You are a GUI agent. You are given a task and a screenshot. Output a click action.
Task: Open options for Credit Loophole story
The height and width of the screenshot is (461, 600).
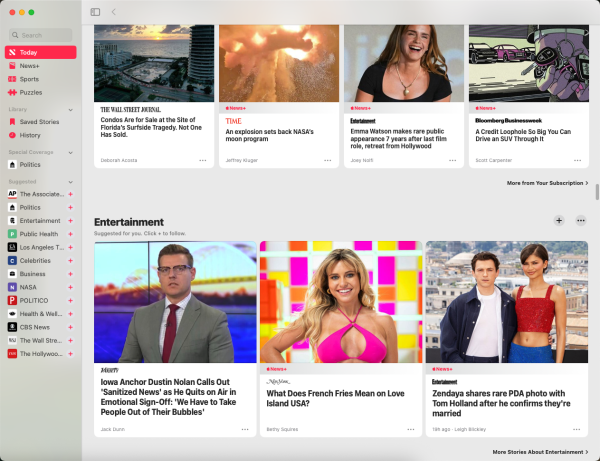point(577,161)
